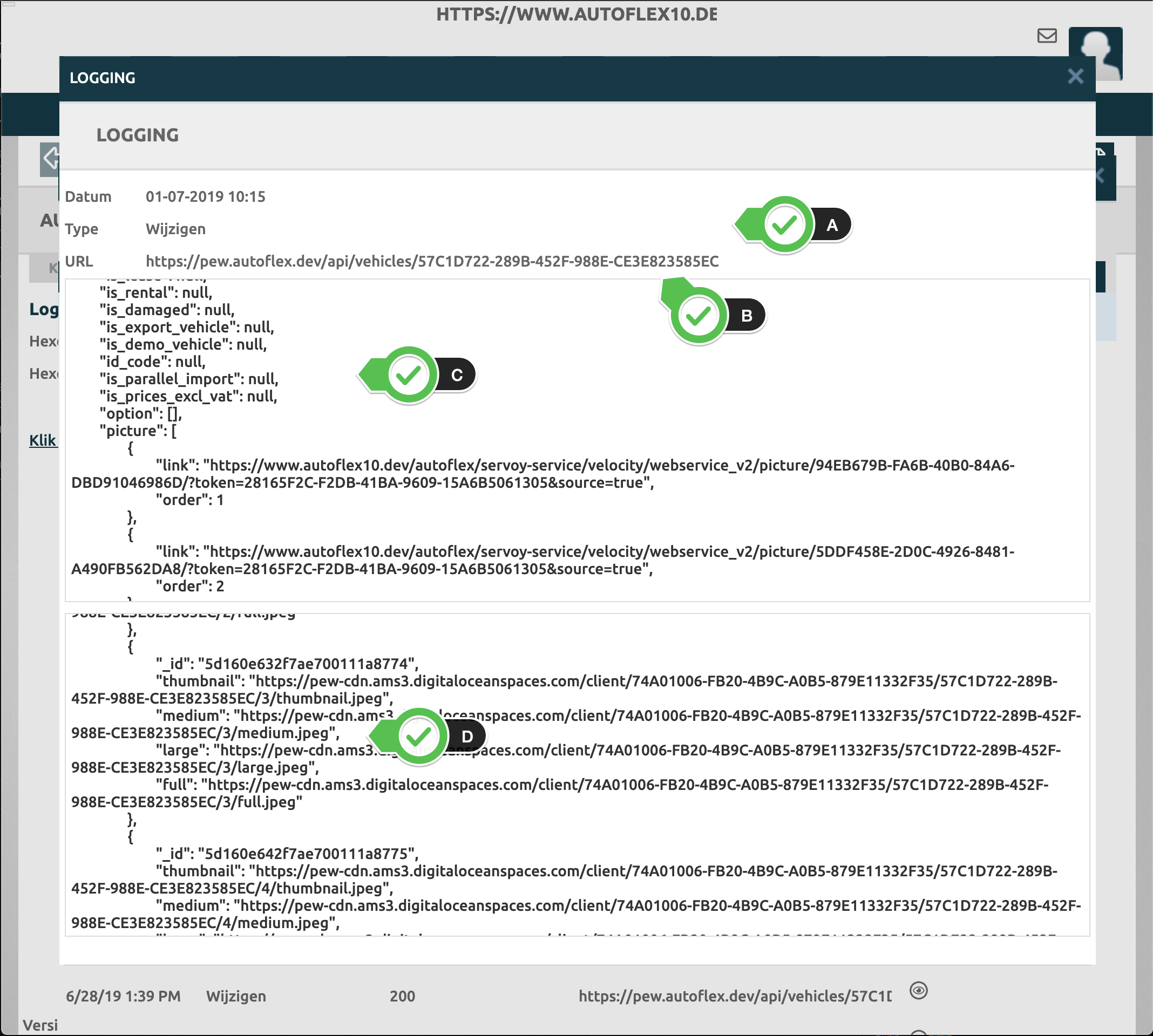The height and width of the screenshot is (1036, 1153).
Task: Select the 6/28/19 1:39 PM log row
Action: [x=123, y=996]
